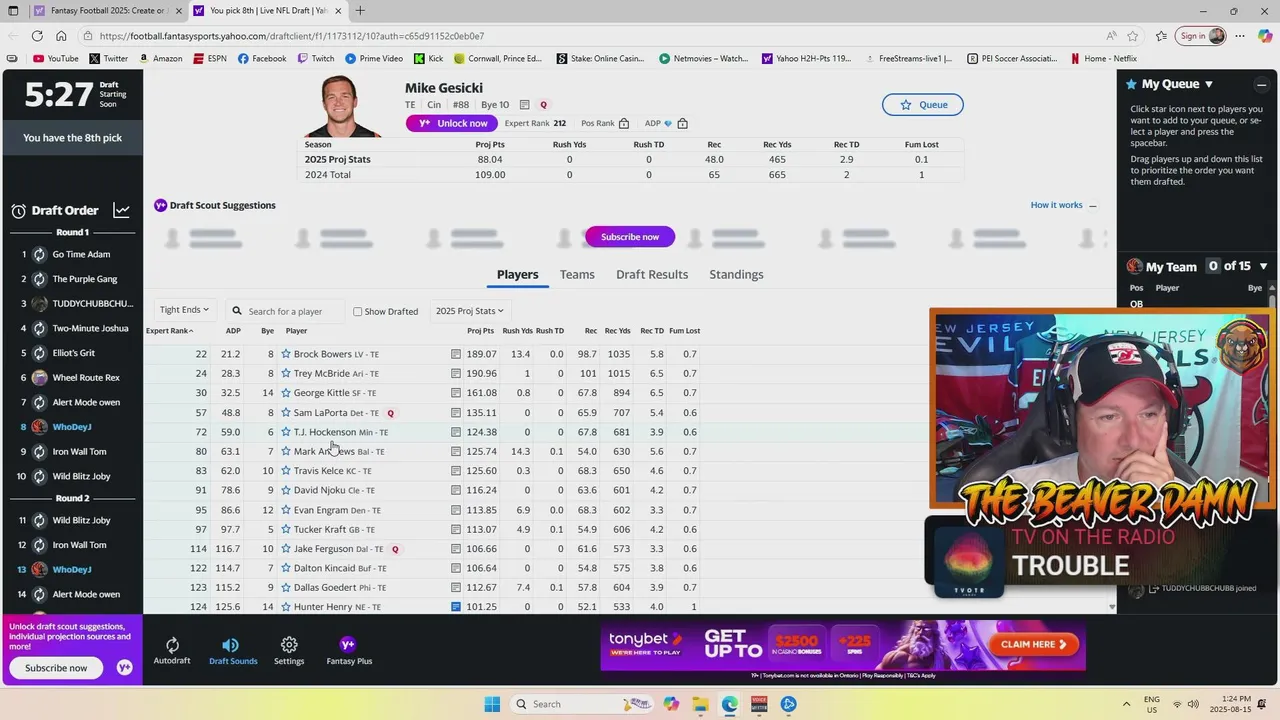Screen dimensions: 1280x720
Task: Click the Autodraft icon
Action: tap(172, 645)
